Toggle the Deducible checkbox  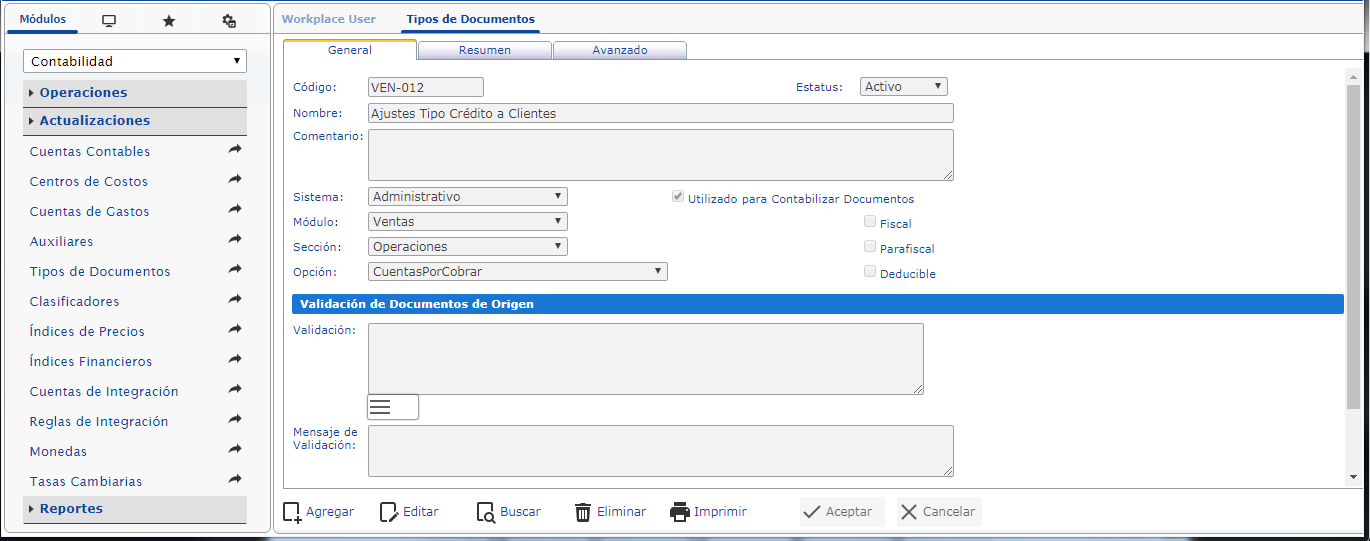tap(870, 271)
